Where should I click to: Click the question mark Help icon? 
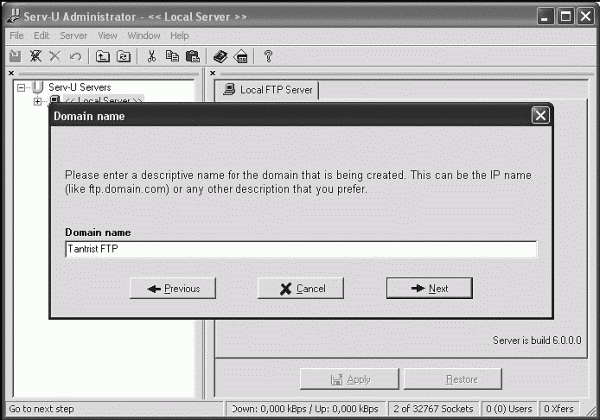(x=268, y=57)
